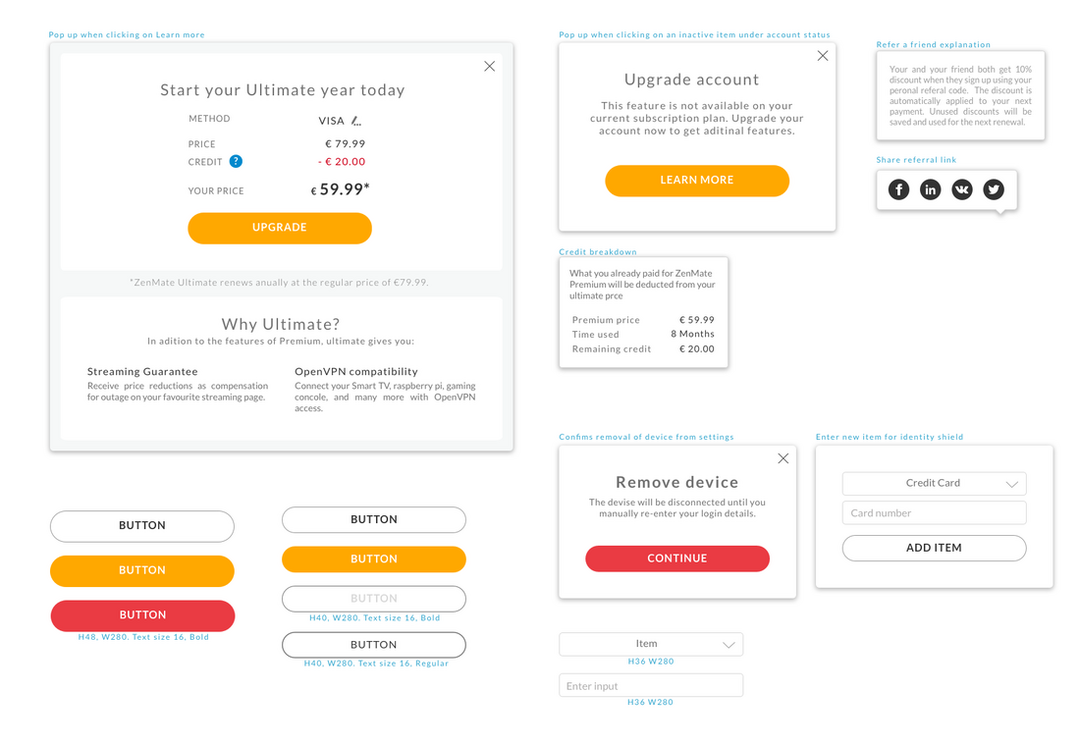Open the Credit Card dropdown
This screenshot has width=1080, height=745.
(x=934, y=483)
